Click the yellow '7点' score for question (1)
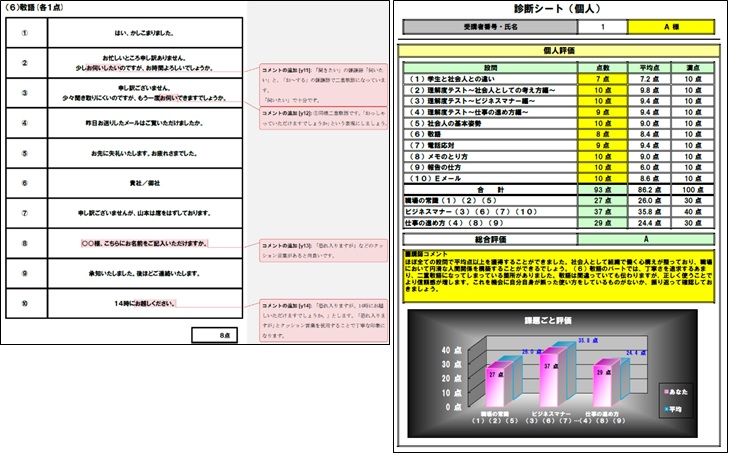Image resolution: width=730 pixels, height=456 pixels. point(602,79)
